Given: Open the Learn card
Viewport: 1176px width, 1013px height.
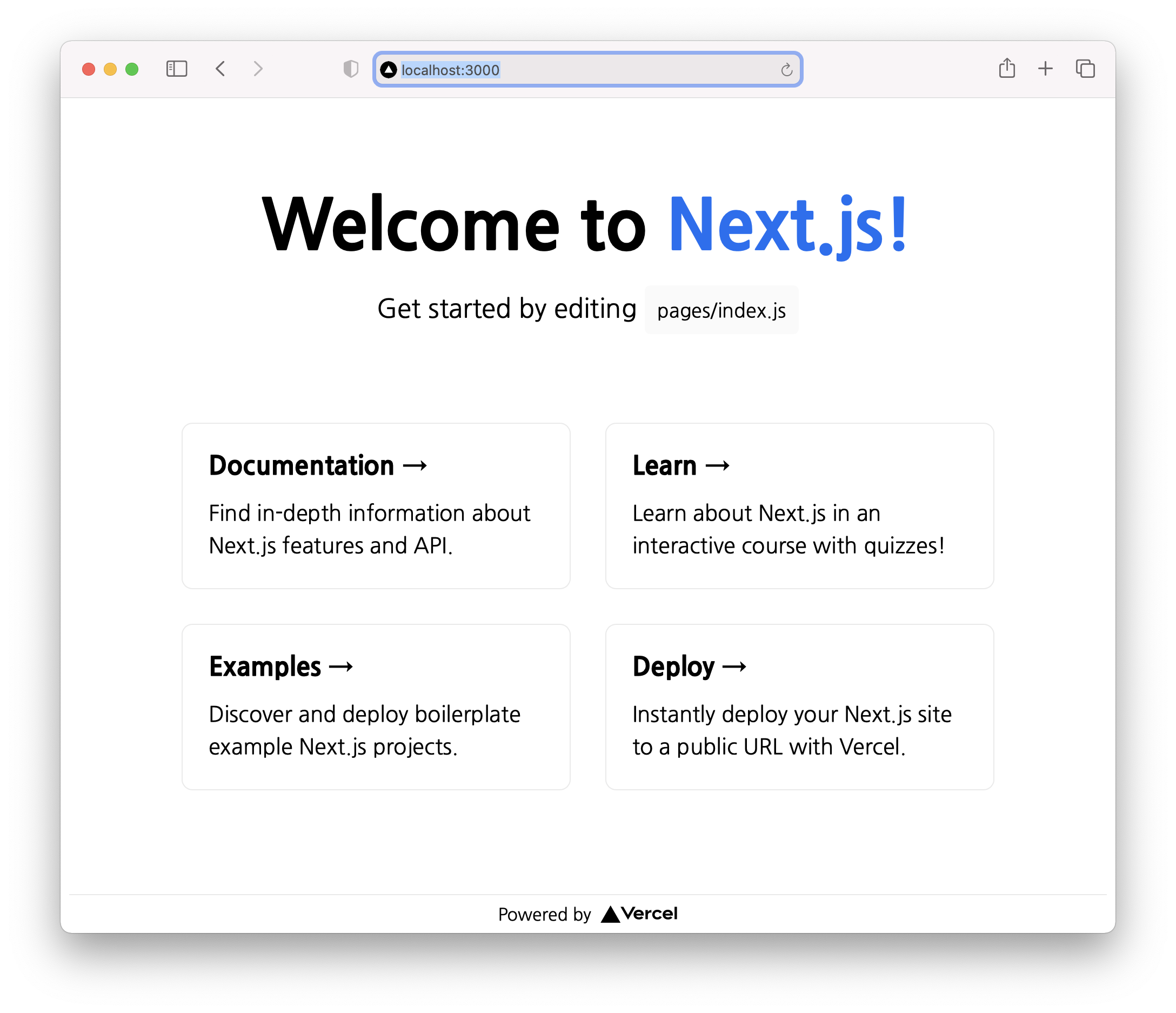Looking at the screenshot, I should (x=799, y=505).
